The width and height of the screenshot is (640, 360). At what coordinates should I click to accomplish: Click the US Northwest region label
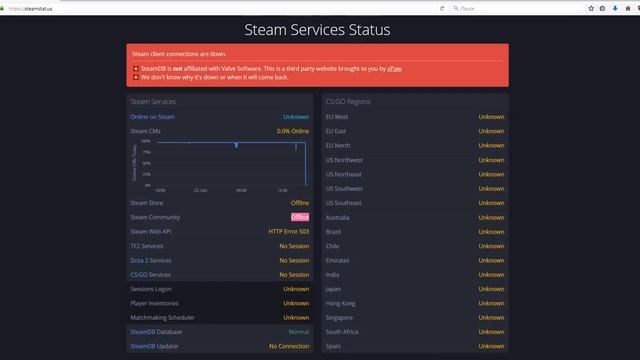344,160
